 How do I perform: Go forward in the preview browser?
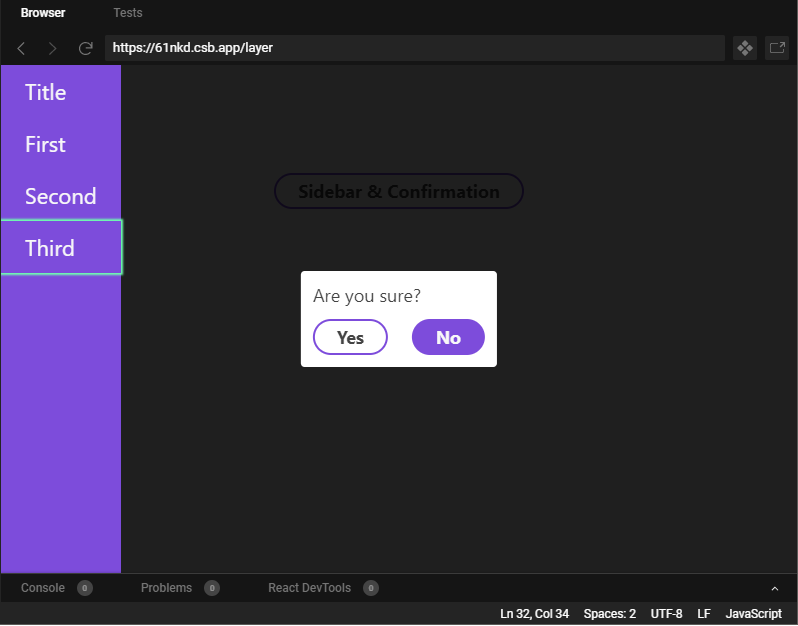click(52, 48)
